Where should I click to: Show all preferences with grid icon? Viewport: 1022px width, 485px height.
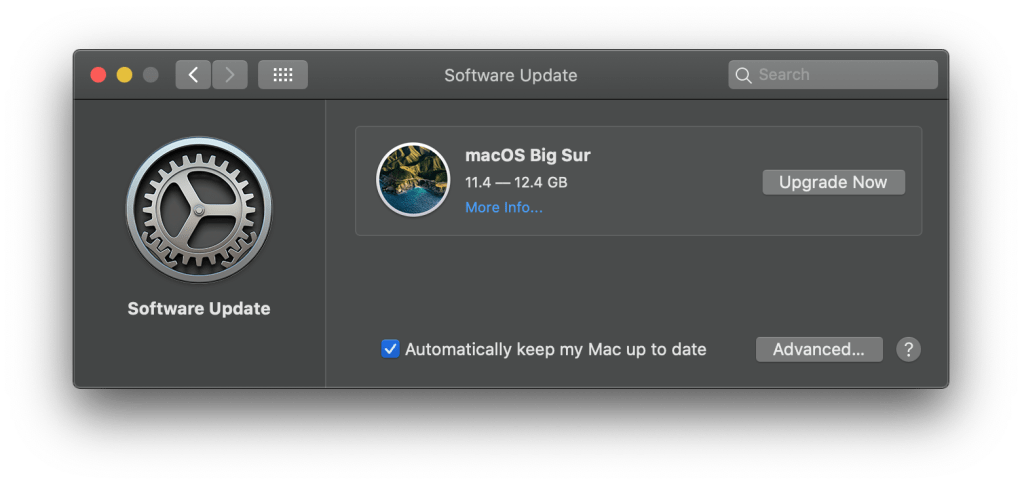pos(283,75)
